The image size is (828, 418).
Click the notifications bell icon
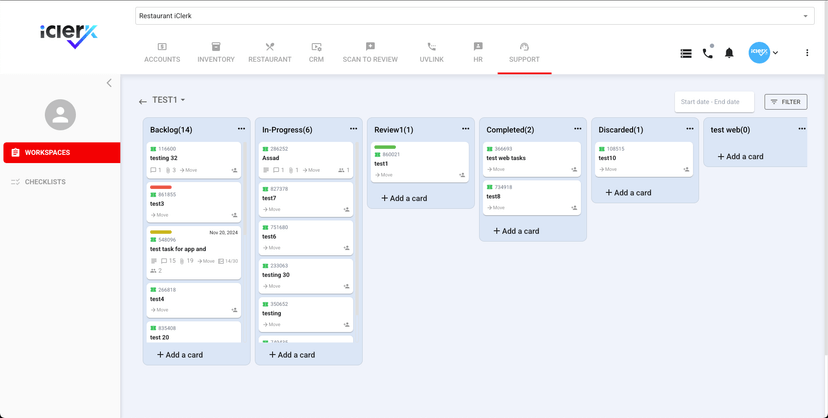(x=729, y=53)
